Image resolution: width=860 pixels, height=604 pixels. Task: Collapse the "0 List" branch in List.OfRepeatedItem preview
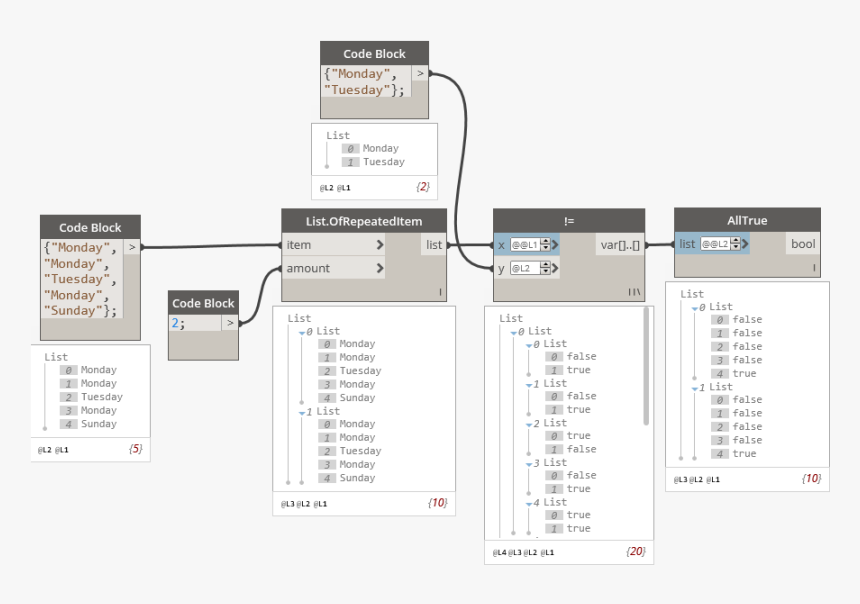(x=300, y=331)
